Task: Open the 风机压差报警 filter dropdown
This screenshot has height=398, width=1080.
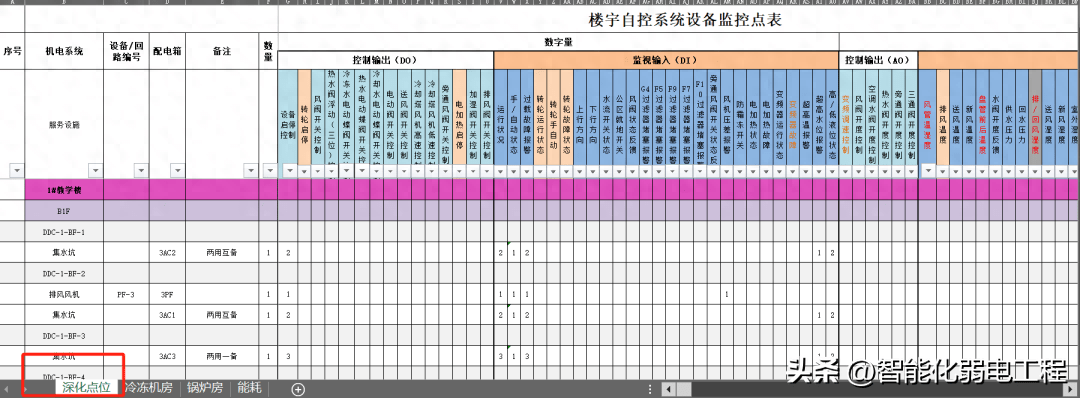Action: [x=727, y=171]
